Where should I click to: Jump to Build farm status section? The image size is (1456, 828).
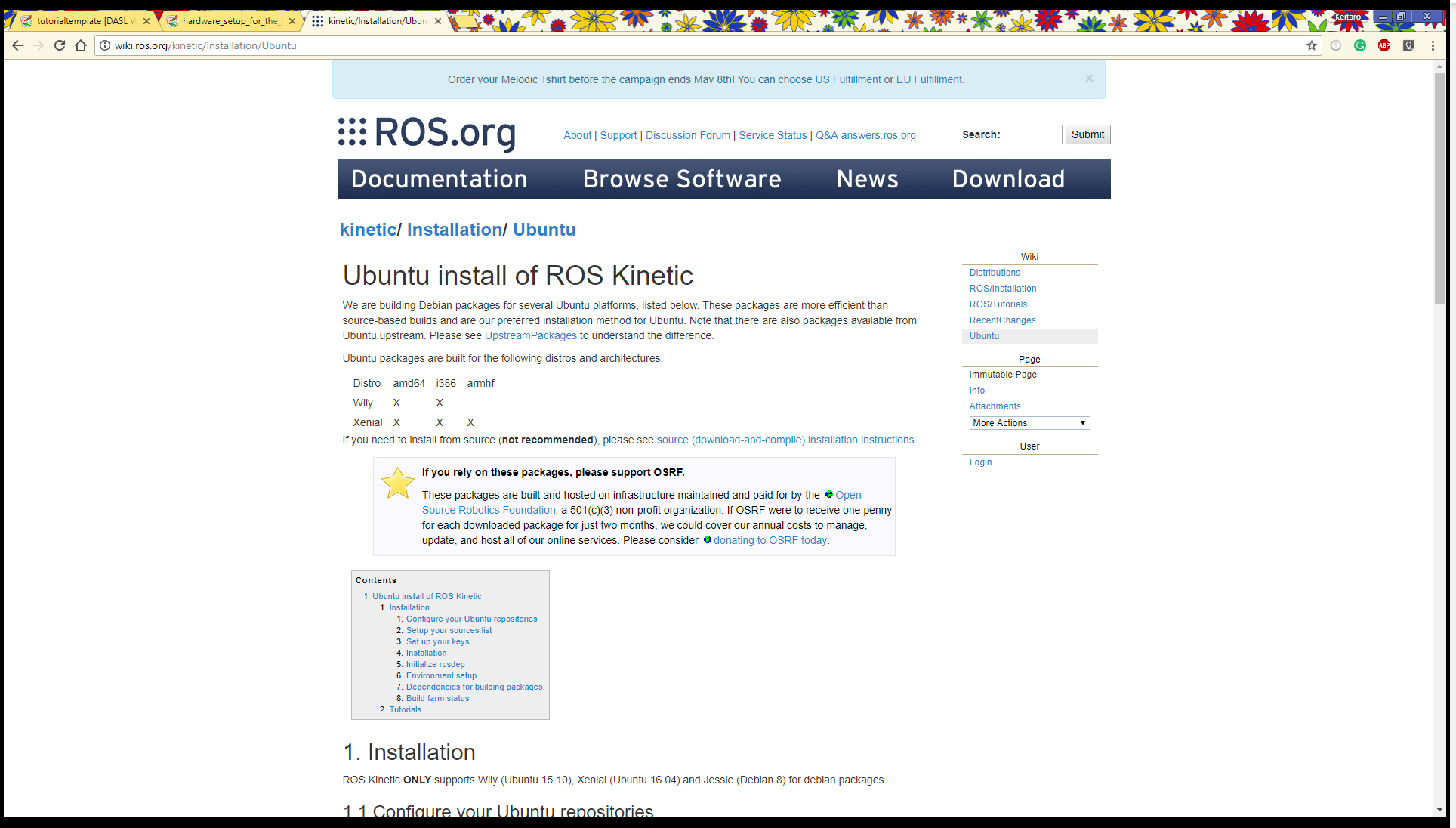[x=438, y=698]
